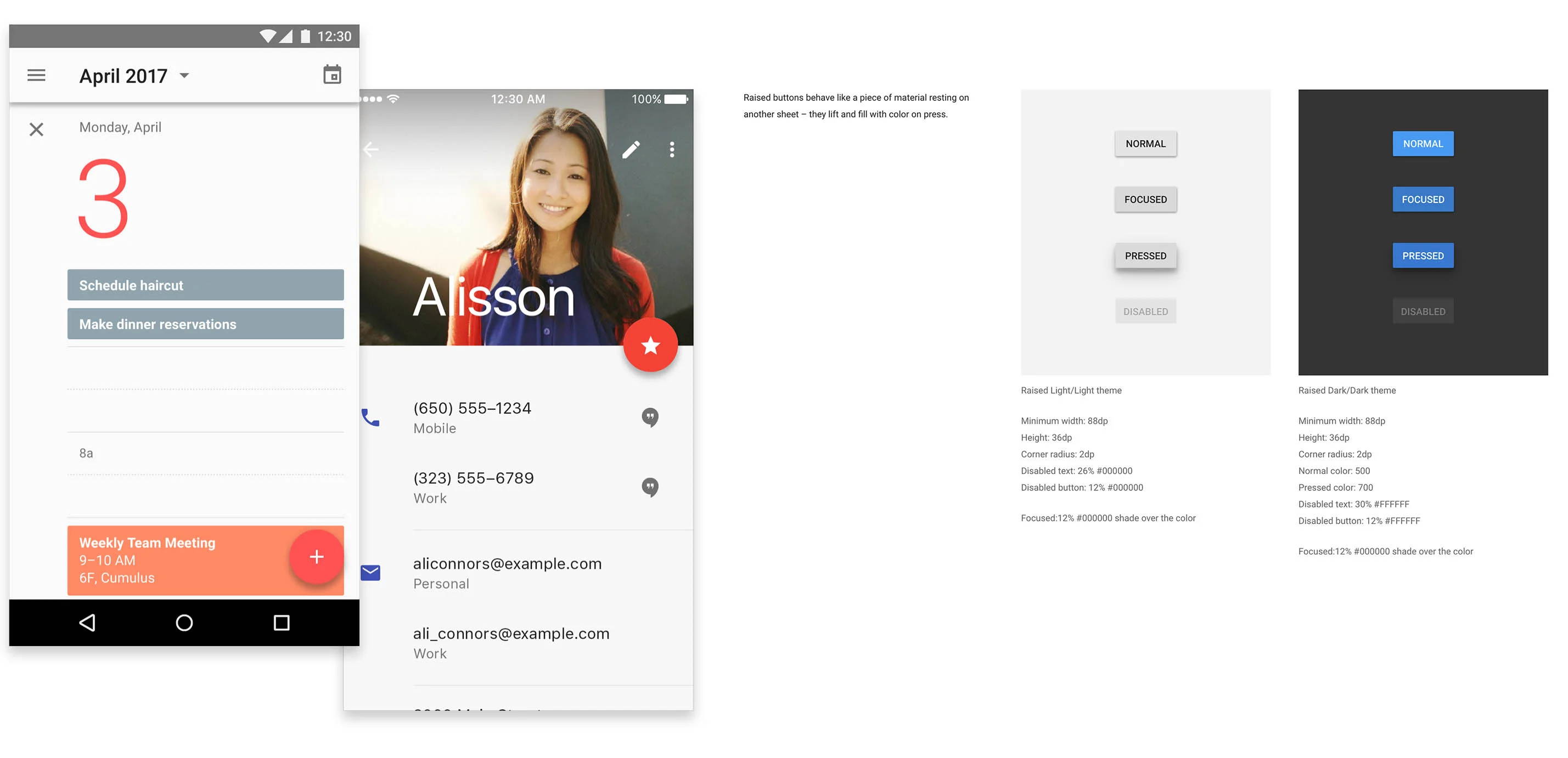The width and height of the screenshot is (1568, 758).
Task: Open the Make dinner reservations event
Action: [206, 324]
